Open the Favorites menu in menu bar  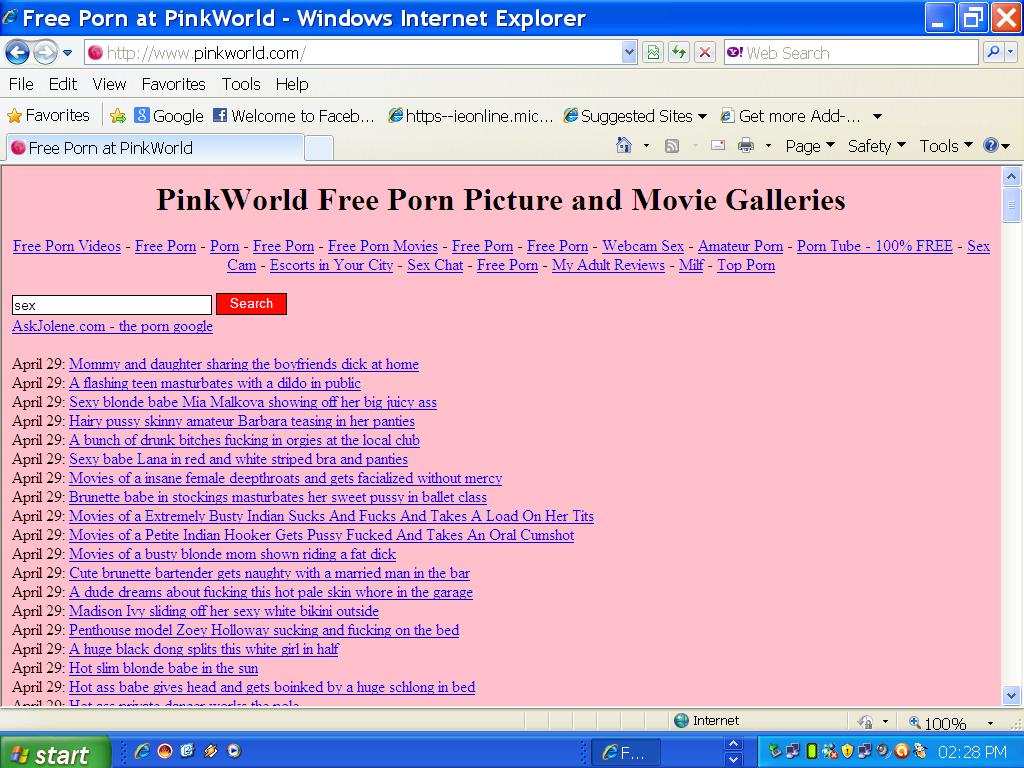tap(174, 84)
